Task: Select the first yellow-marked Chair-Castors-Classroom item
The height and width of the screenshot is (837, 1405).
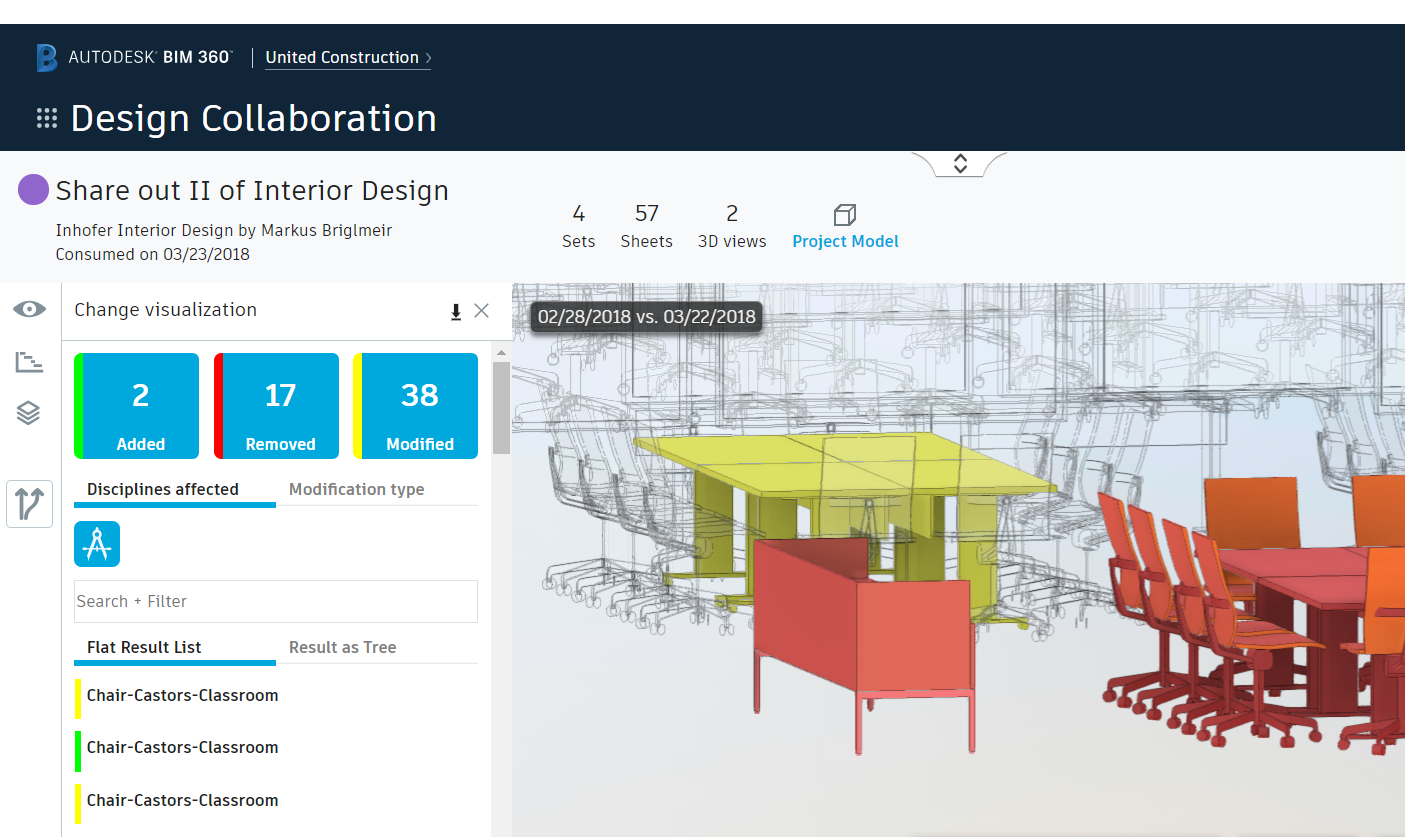Action: [x=181, y=695]
